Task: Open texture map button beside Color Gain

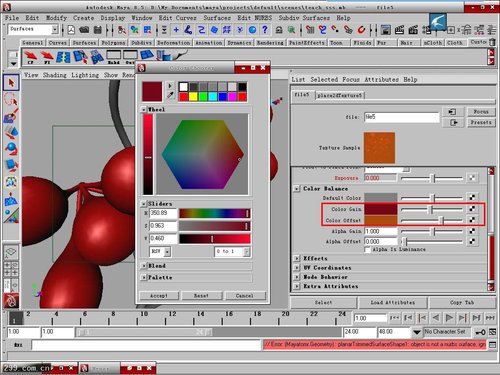Action: coord(472,209)
